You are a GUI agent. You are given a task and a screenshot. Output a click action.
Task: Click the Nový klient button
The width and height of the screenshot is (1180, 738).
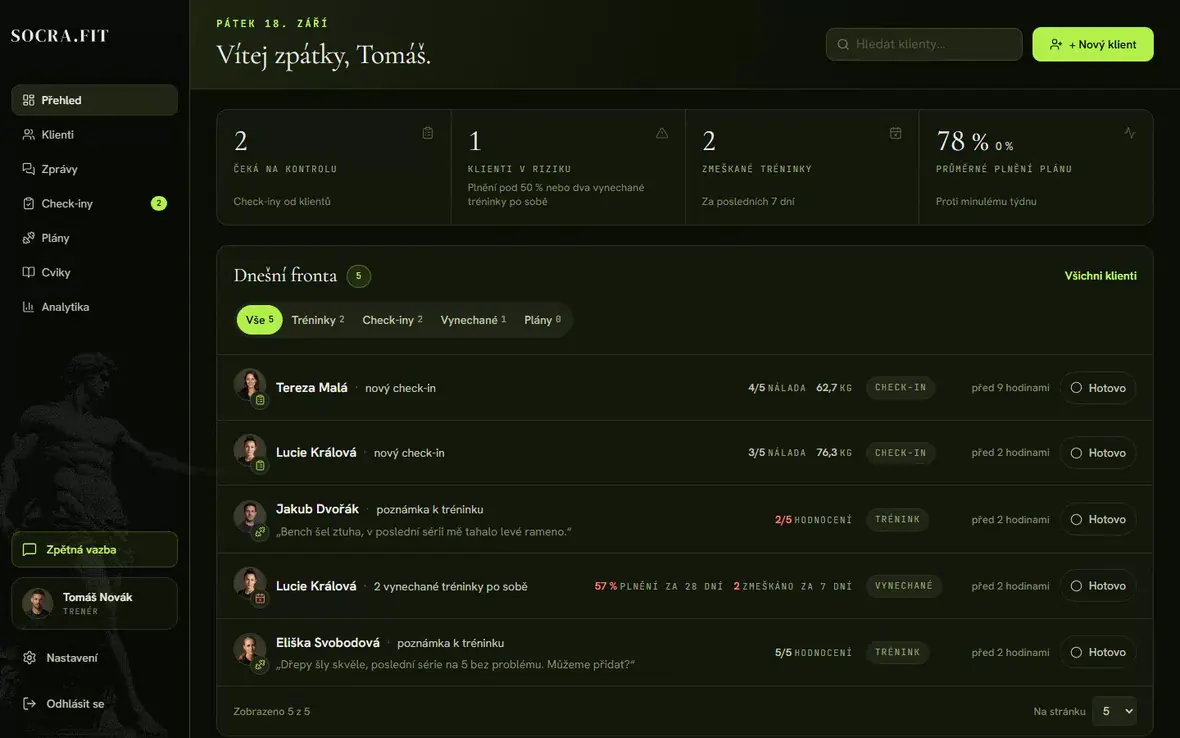(x=1093, y=44)
